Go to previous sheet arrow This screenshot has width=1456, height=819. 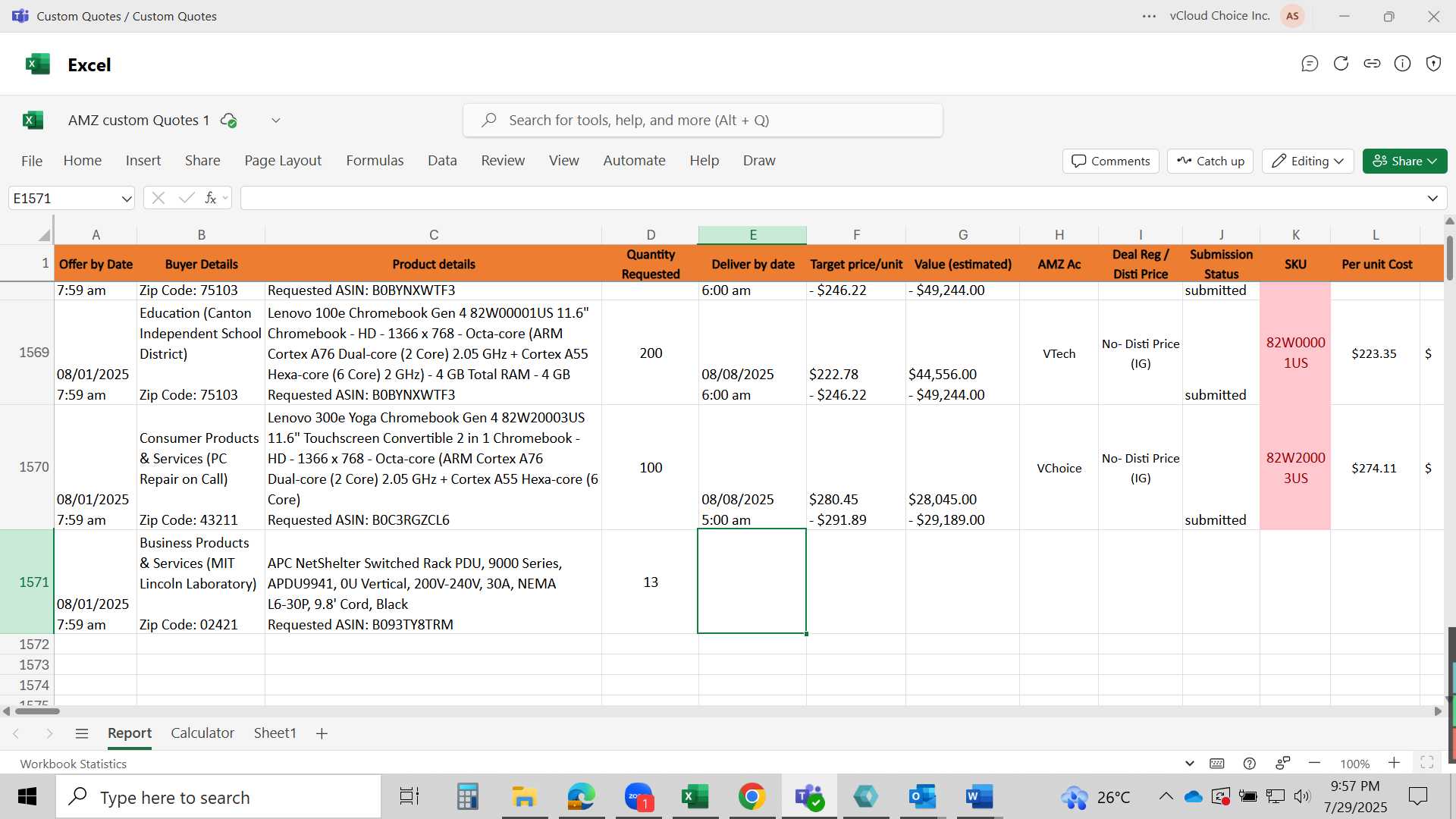pyautogui.click(x=16, y=733)
